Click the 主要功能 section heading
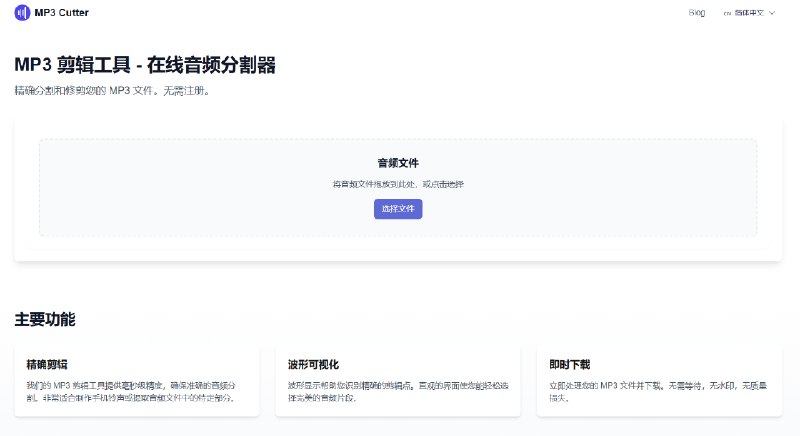 tap(45, 320)
